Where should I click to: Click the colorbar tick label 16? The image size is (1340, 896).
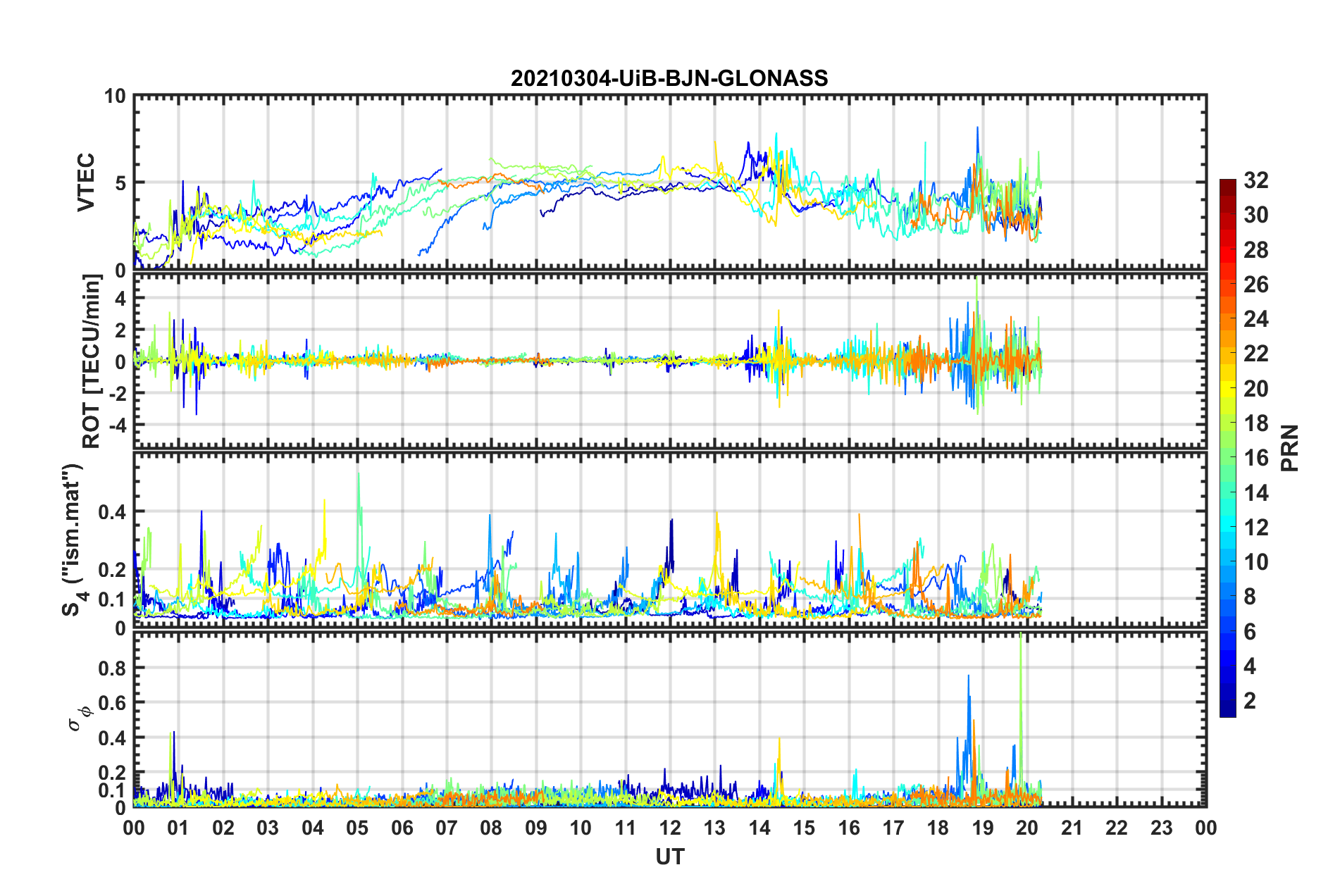coord(1256,458)
